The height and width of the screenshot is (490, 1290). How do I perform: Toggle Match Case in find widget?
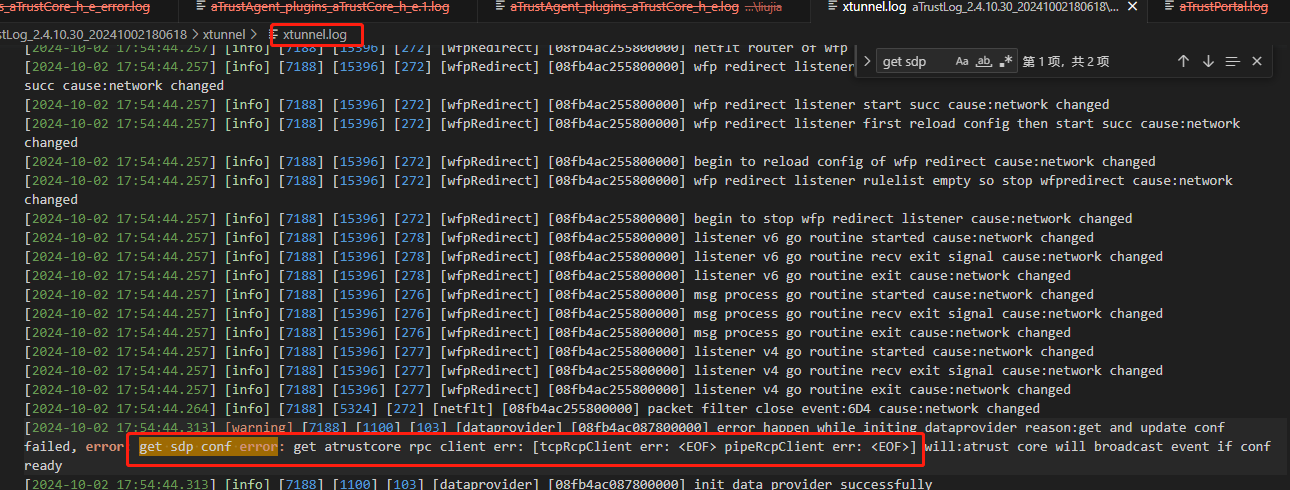[962, 62]
